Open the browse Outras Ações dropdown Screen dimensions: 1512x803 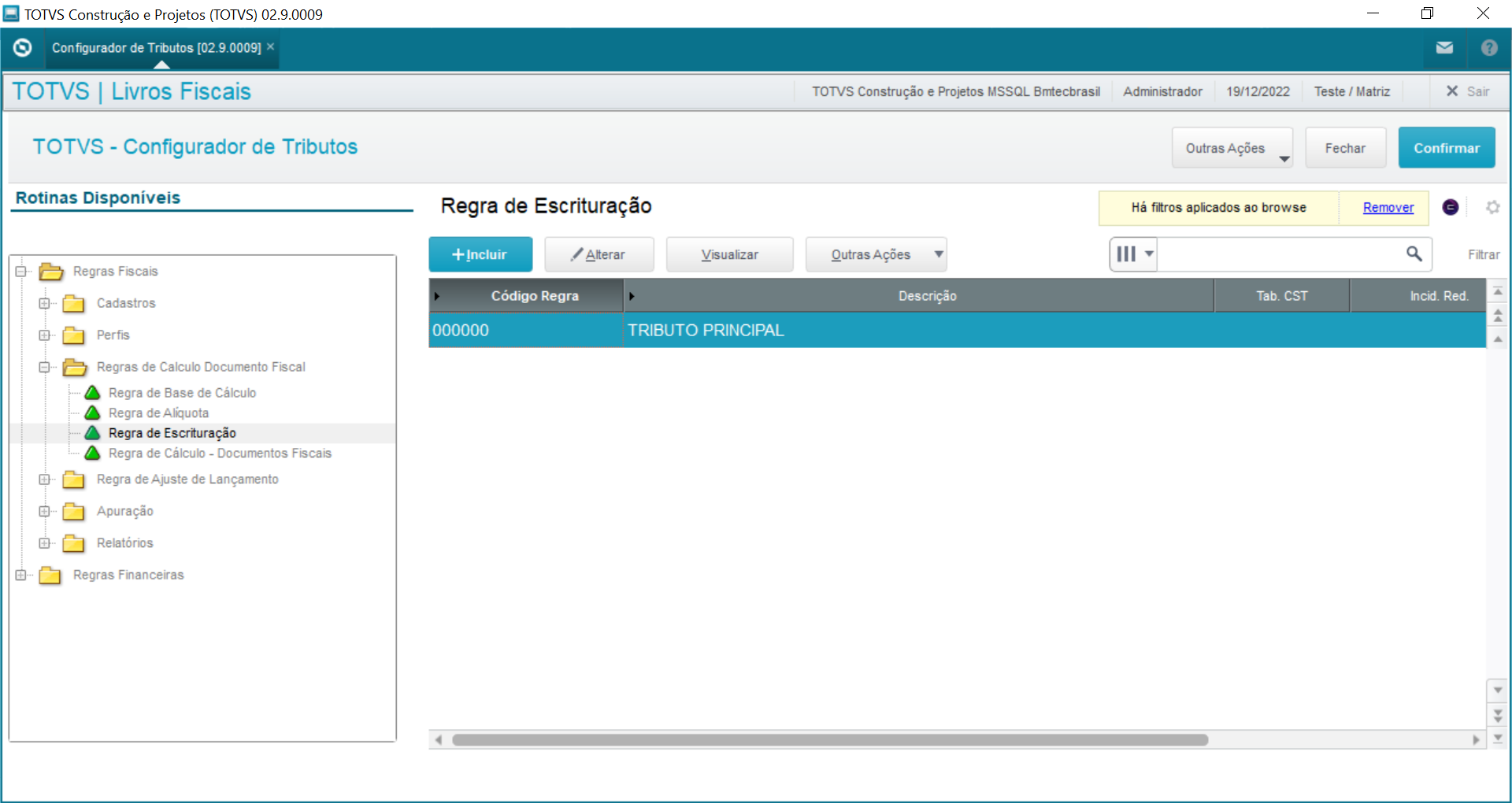876,254
